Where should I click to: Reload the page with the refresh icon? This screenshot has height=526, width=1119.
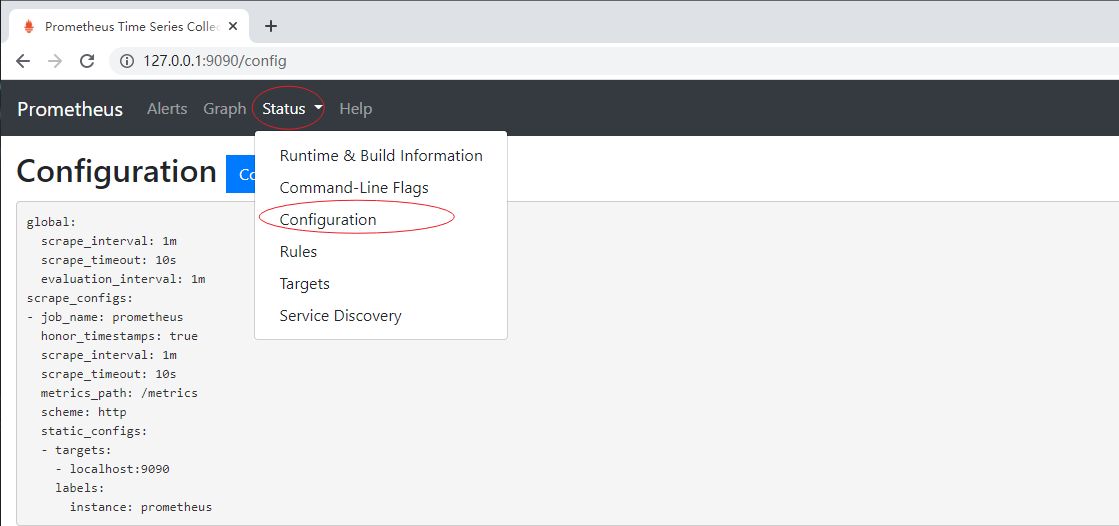(x=87, y=61)
